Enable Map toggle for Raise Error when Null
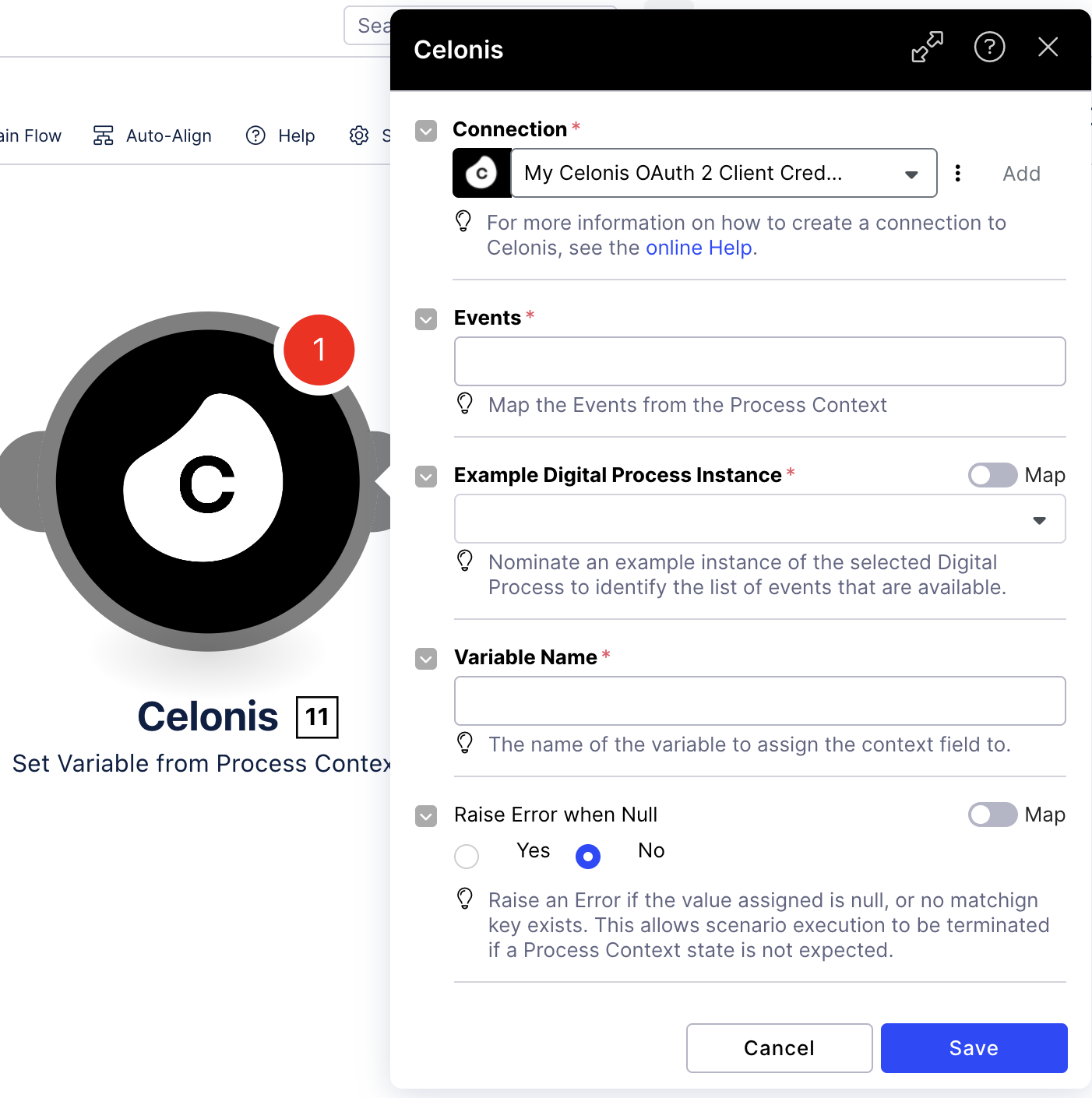The height and width of the screenshot is (1098, 1092). [x=992, y=815]
